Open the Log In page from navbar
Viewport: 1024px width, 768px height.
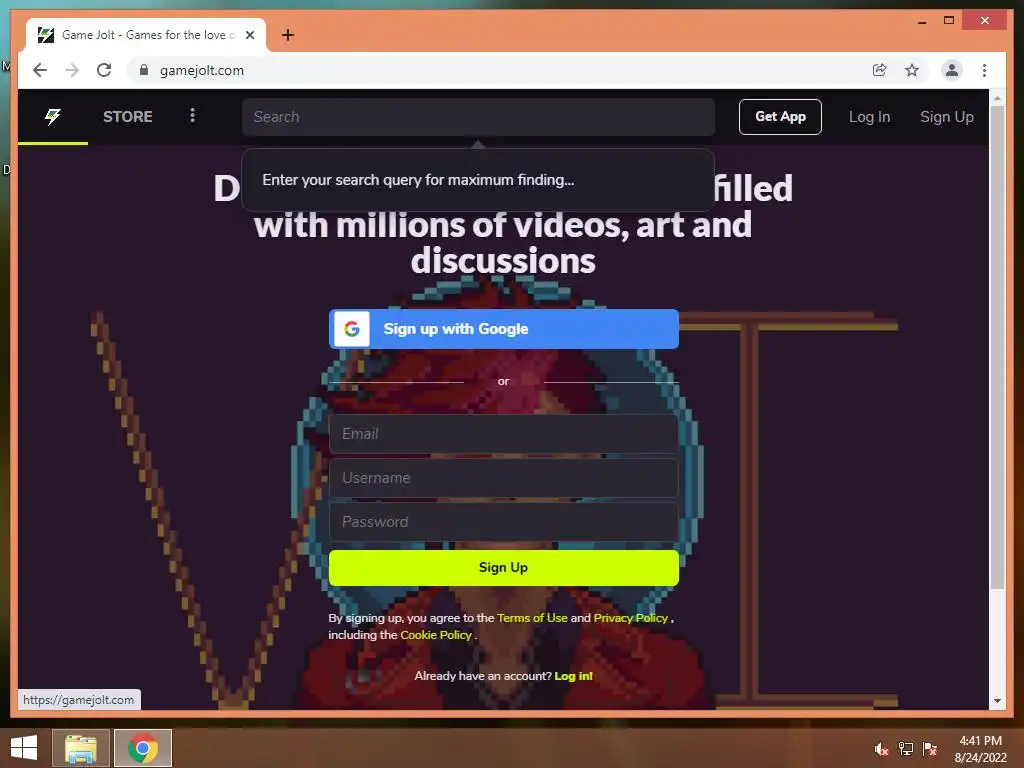click(869, 117)
